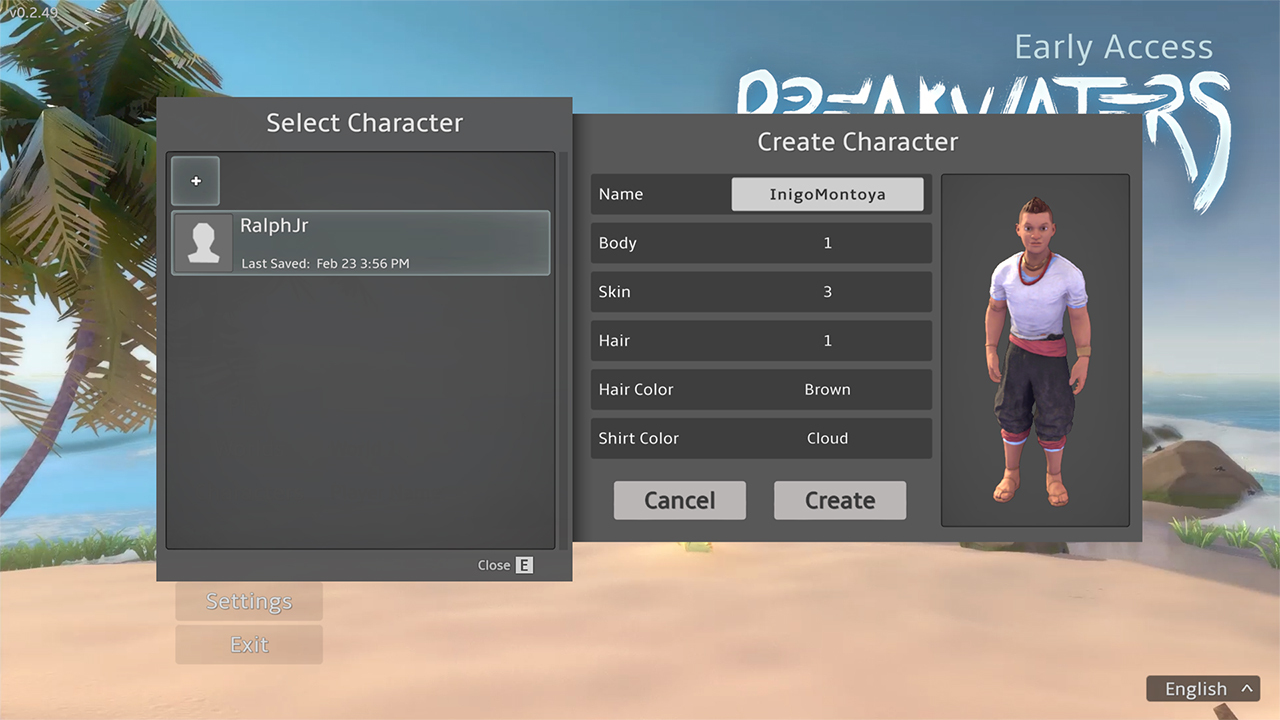The width and height of the screenshot is (1280, 720).
Task: Select the RalphJr character avatar icon
Action: 203,243
